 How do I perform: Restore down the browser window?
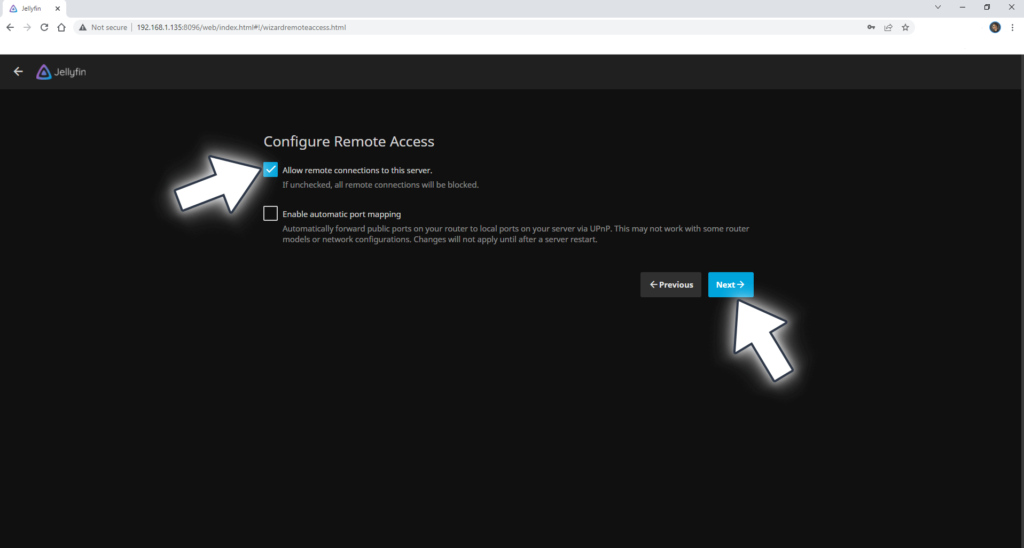987,7
